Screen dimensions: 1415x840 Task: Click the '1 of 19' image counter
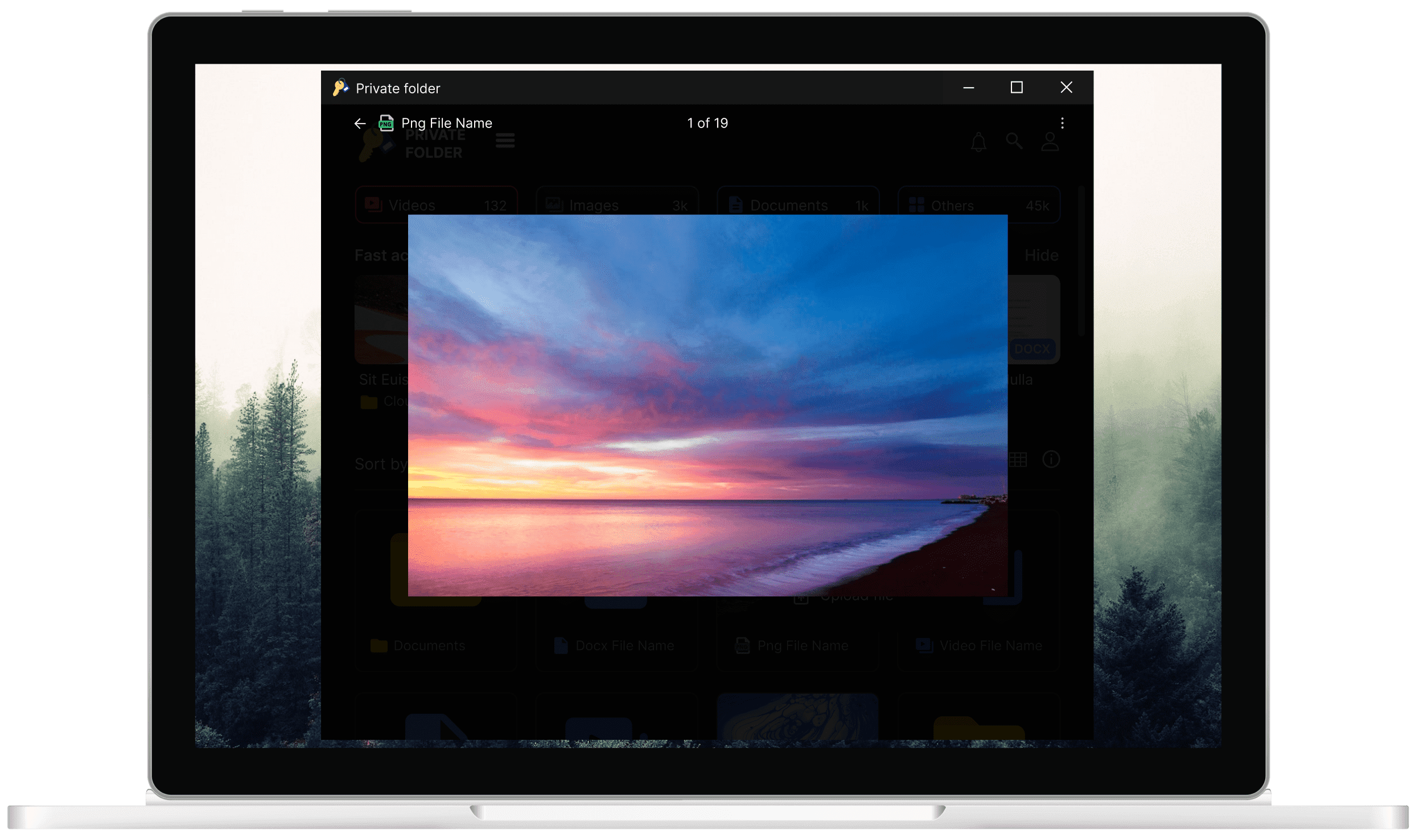[x=707, y=123]
